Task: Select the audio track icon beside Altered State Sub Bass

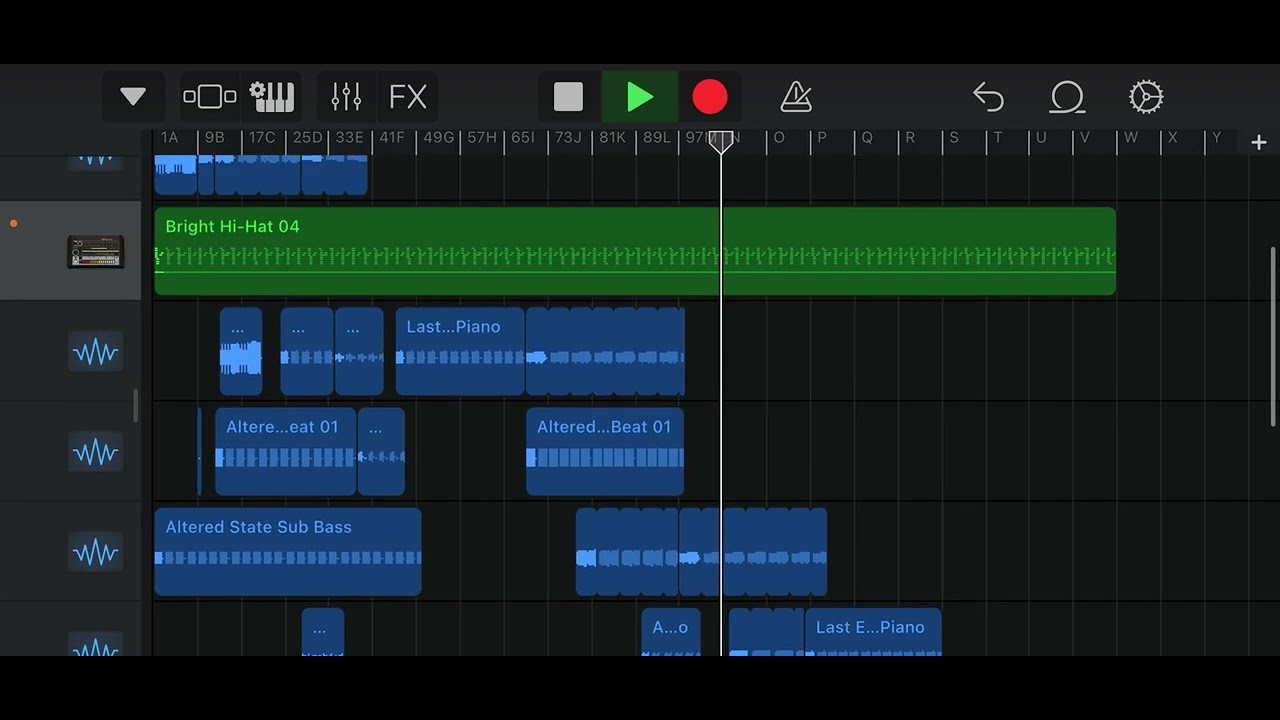Action: [96, 552]
